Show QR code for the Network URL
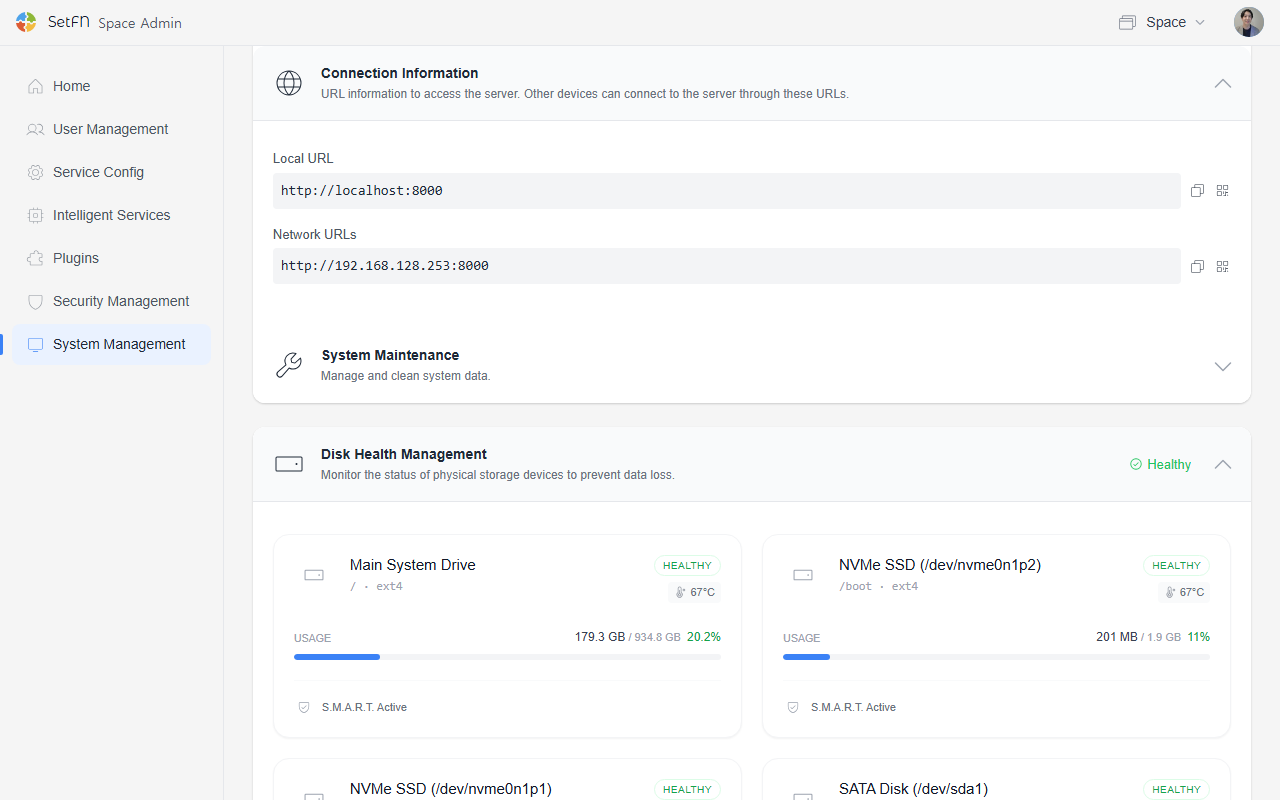Viewport: 1280px width, 800px height. [x=1222, y=267]
